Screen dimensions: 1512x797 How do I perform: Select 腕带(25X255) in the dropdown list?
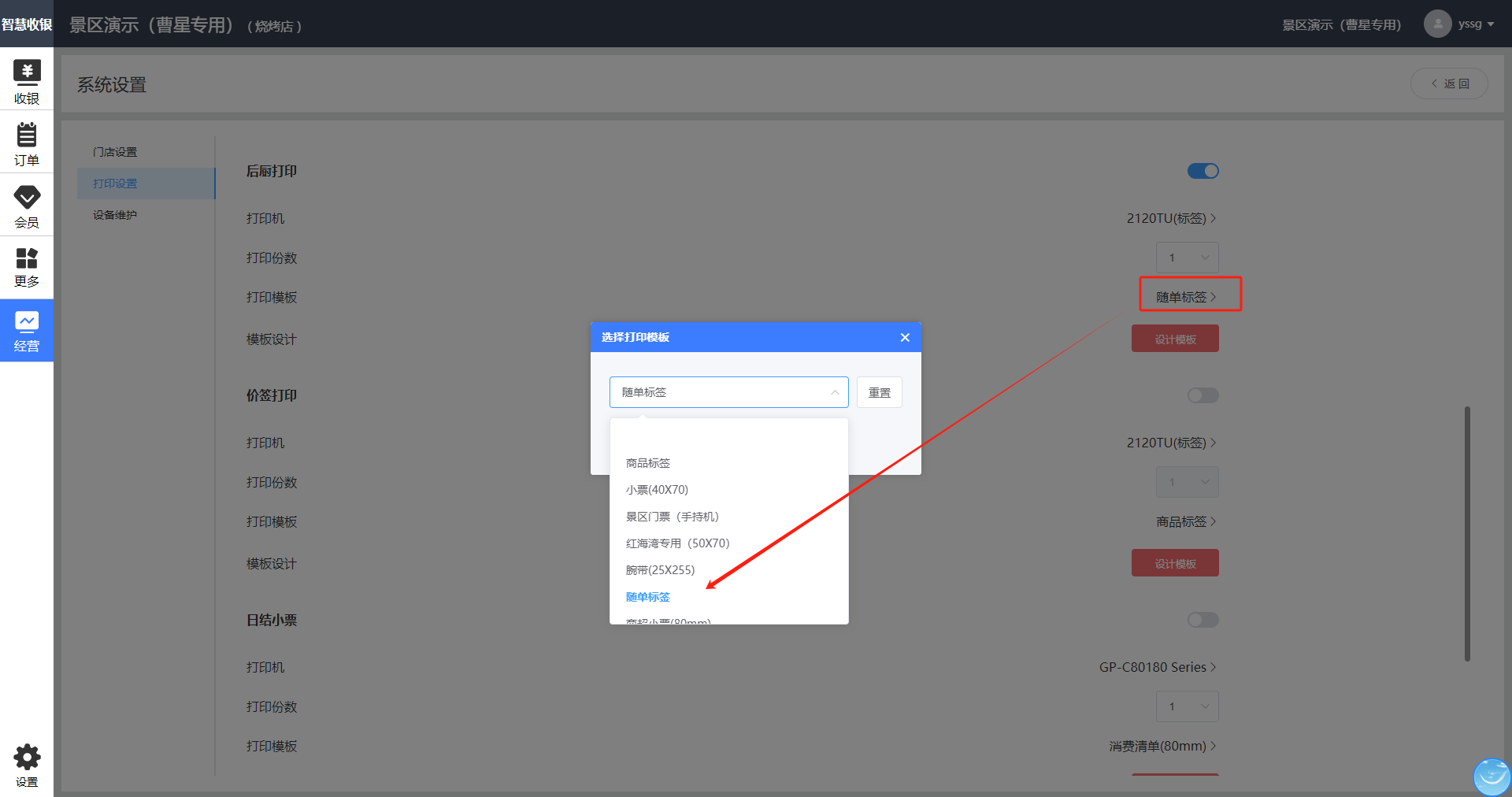[x=660, y=570]
